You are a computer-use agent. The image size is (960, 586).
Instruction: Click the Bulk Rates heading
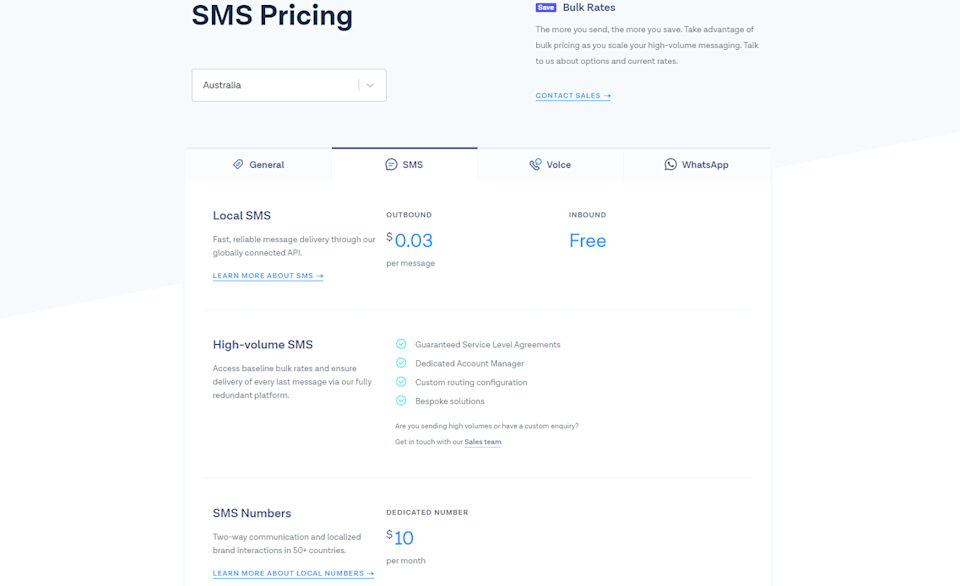click(x=589, y=8)
